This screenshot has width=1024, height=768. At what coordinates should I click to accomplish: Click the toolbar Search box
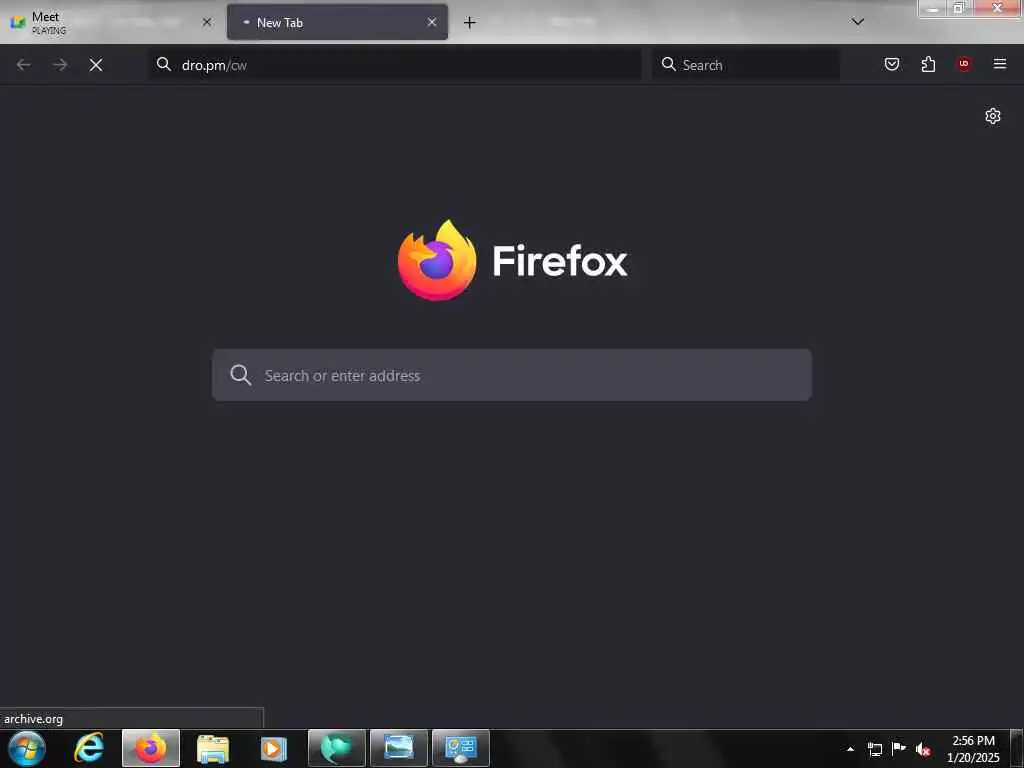coord(746,65)
